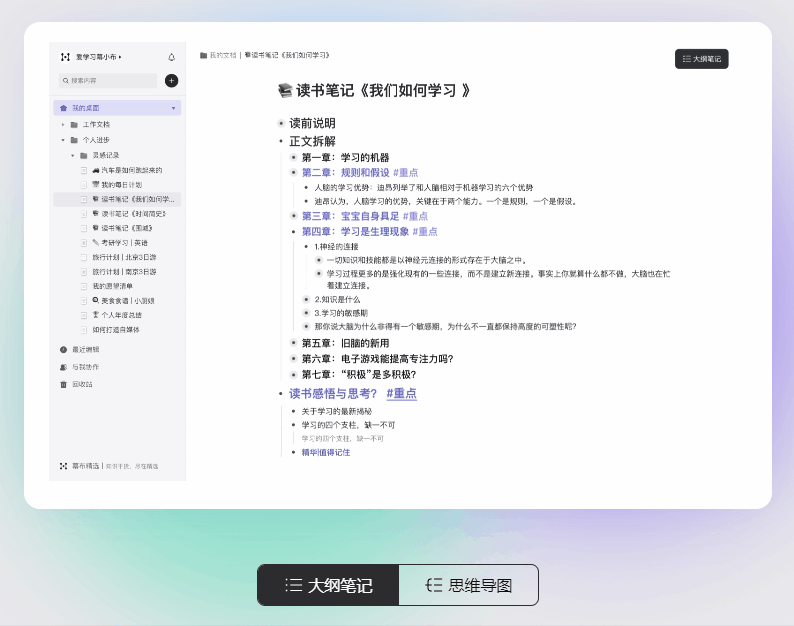Click the document icon of 读书笔记《时间简史》
Viewport: 794px width, 626px height.
coord(84,214)
